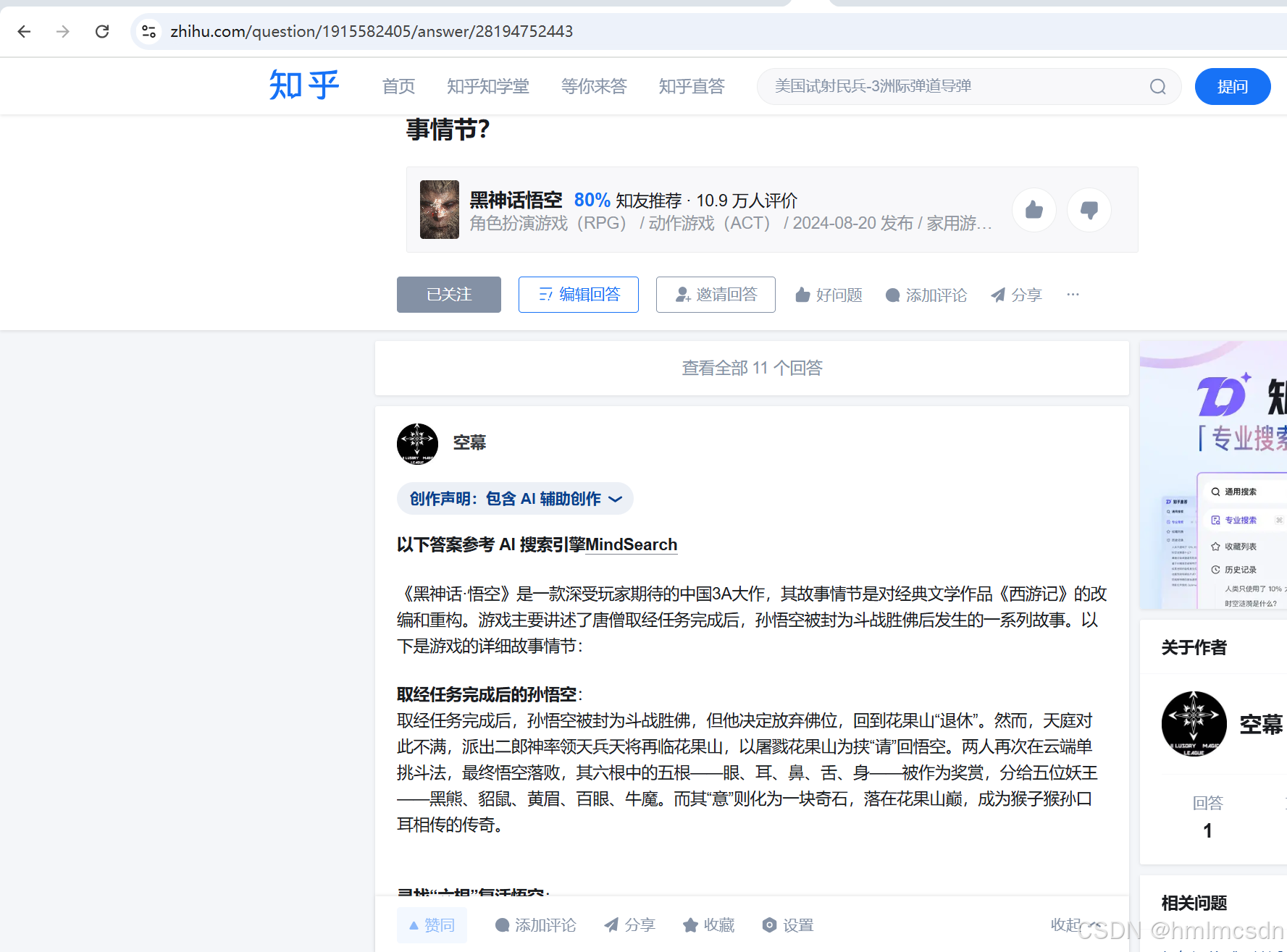The height and width of the screenshot is (952, 1287).
Task: Click the browser forward arrow
Action: click(x=63, y=31)
